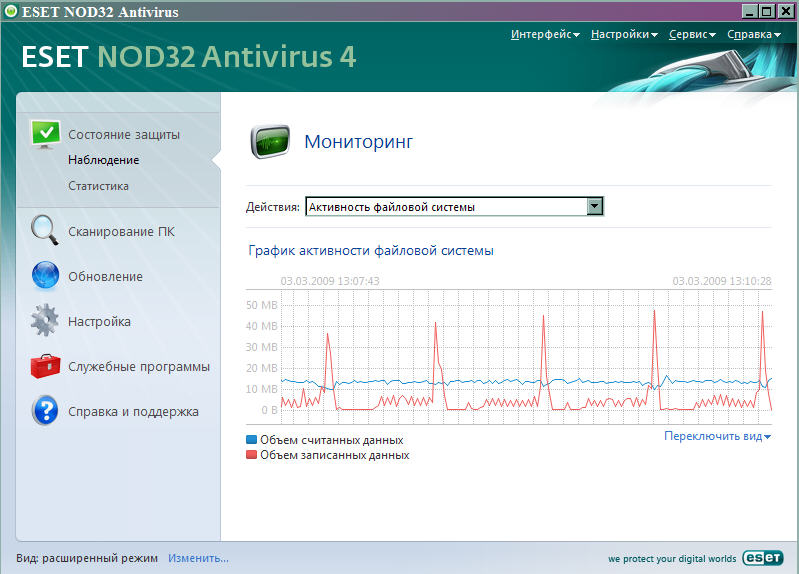
Task: Go to Сканирование ПК
Action: (x=121, y=231)
